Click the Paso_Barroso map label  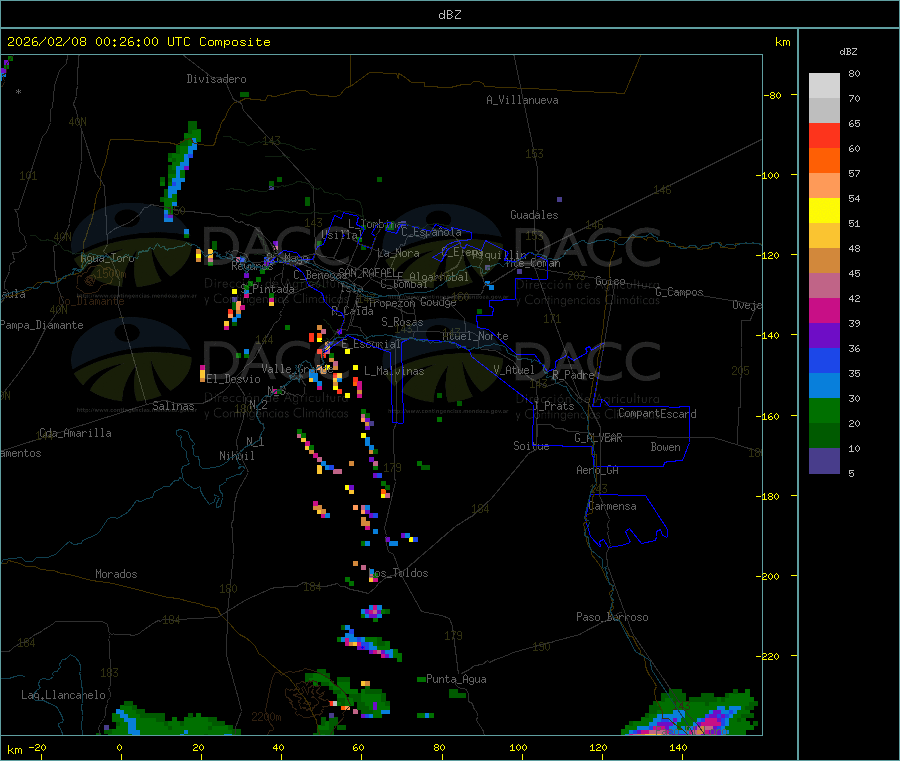pos(612,617)
